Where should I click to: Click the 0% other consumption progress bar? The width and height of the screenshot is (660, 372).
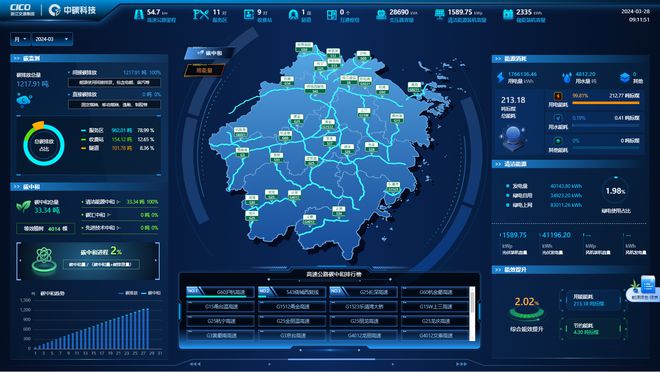[x=606, y=147]
